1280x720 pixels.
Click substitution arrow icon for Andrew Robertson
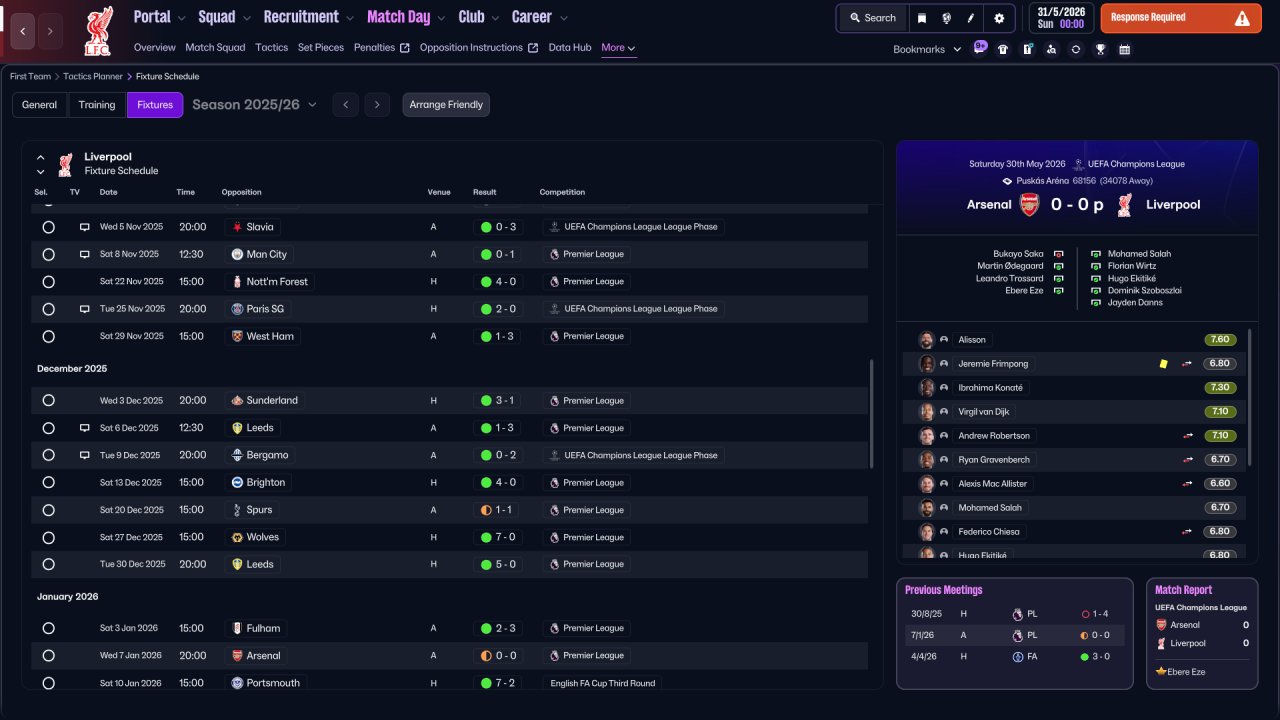pyautogui.click(x=1189, y=436)
